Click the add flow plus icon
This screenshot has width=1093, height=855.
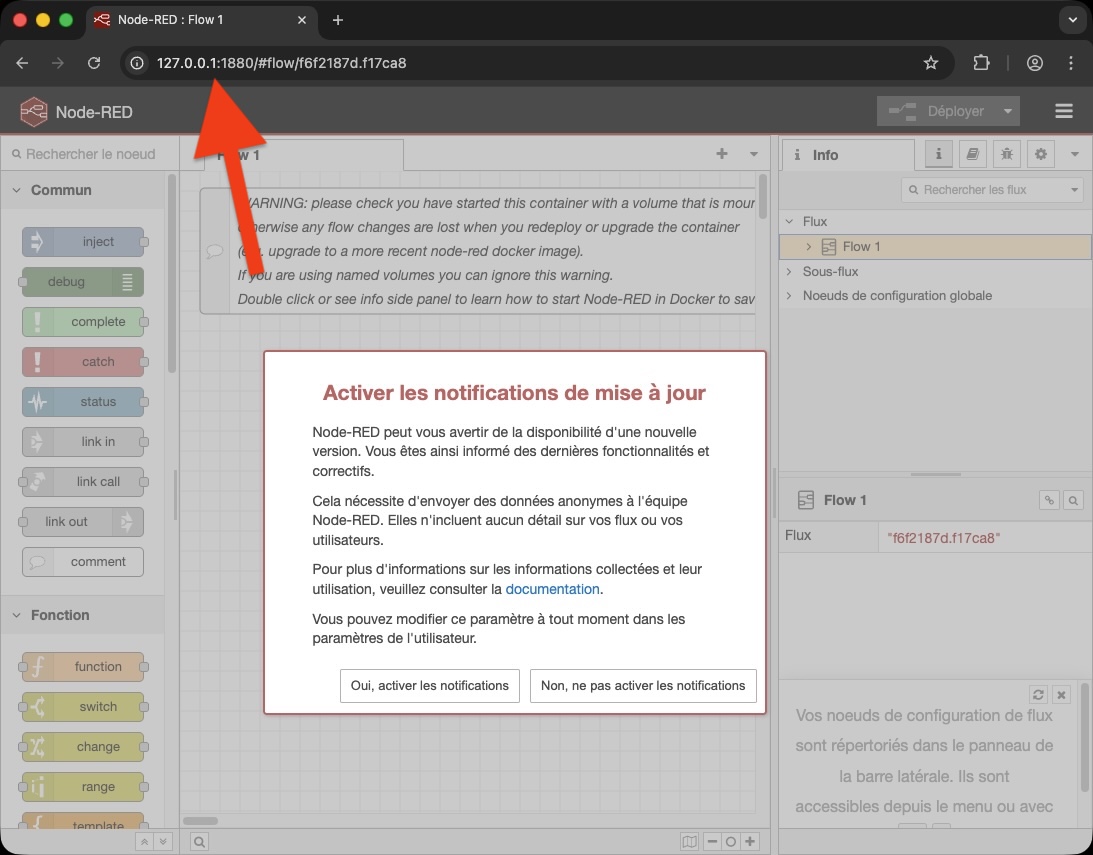722,154
